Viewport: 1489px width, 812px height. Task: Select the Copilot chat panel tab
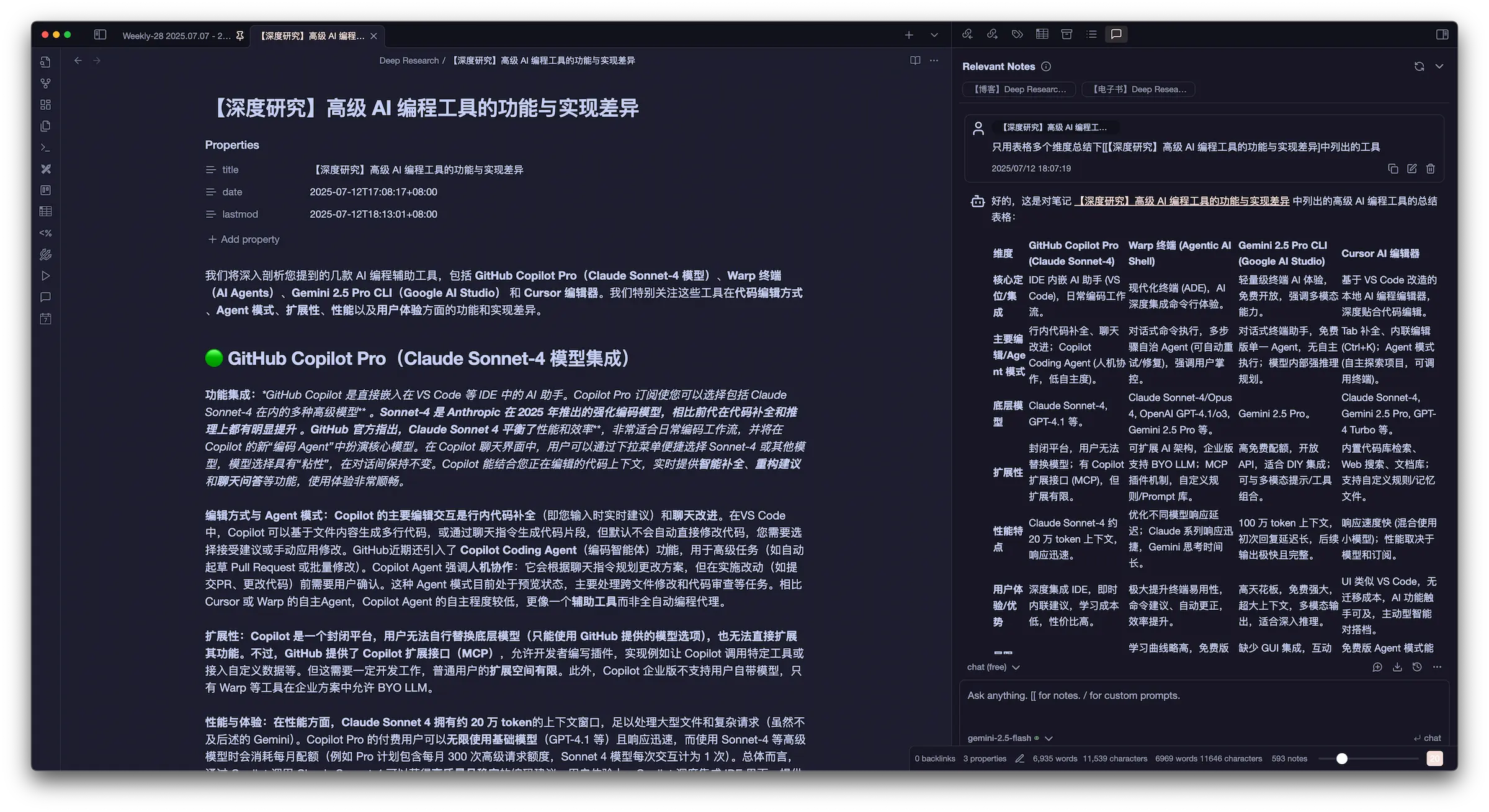point(1116,34)
